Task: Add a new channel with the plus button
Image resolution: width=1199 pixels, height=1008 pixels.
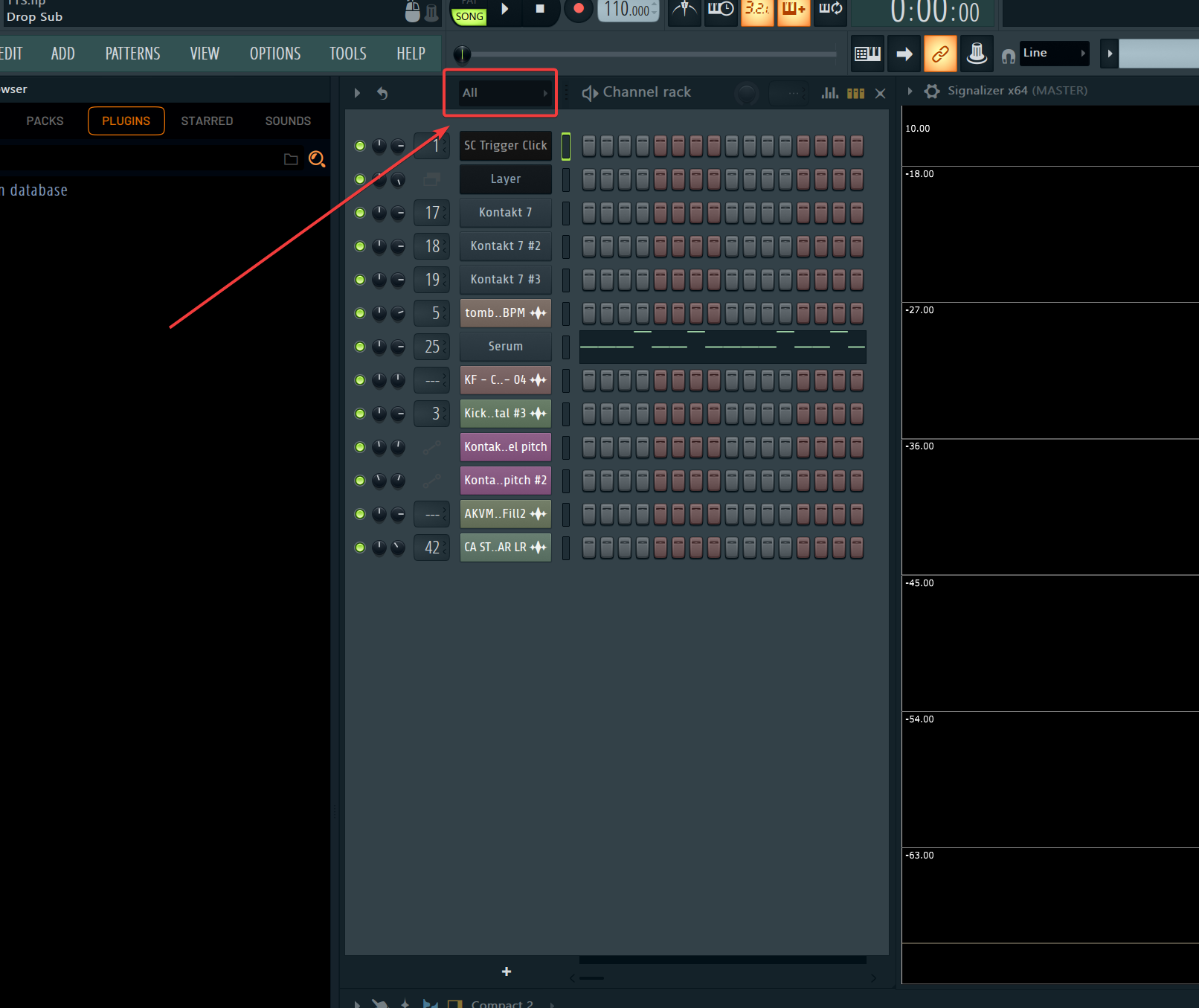Action: tap(506, 972)
